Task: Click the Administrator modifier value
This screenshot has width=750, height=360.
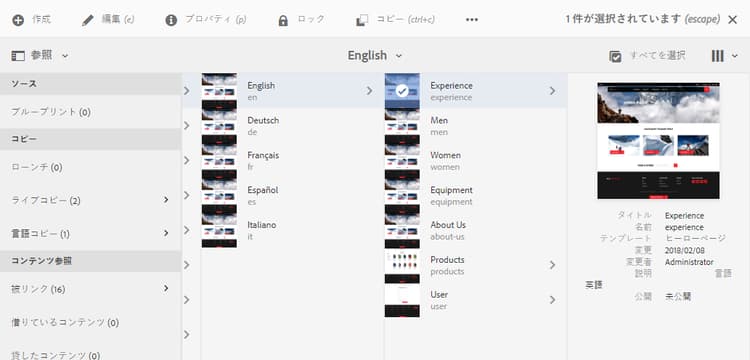Action: pos(689,262)
